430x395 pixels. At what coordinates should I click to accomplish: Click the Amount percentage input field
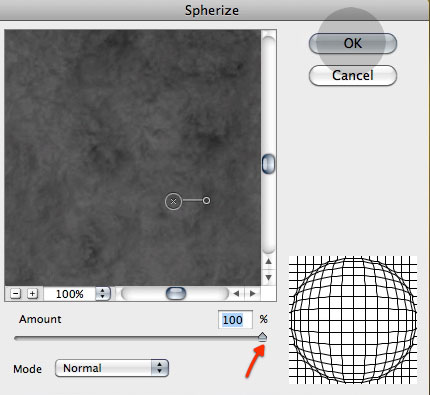pos(235,320)
